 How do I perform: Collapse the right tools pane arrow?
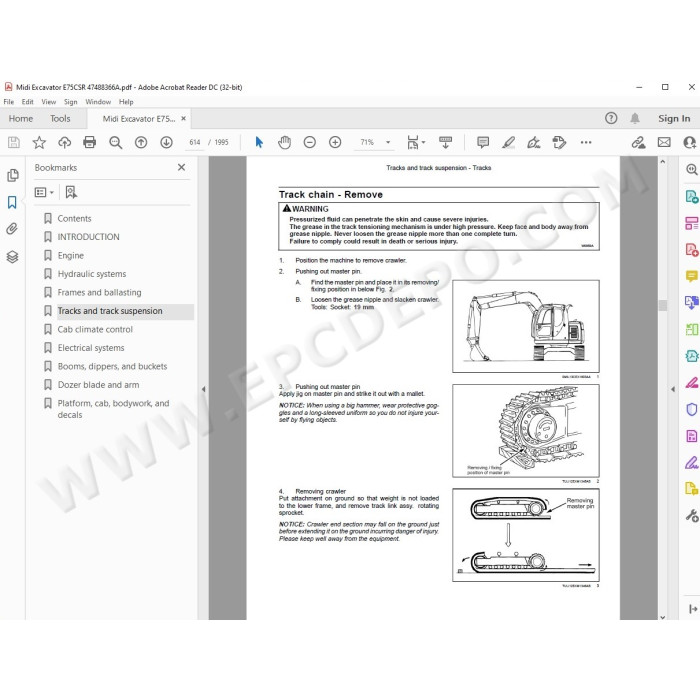point(673,389)
